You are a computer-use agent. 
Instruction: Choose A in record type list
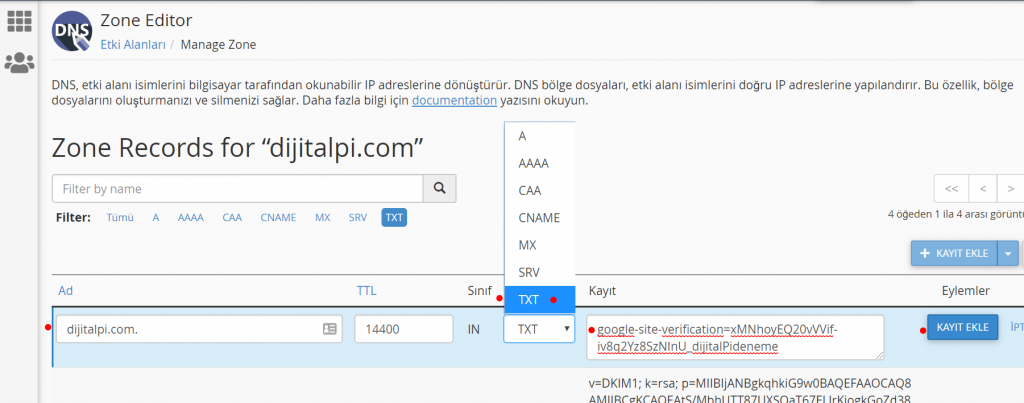pyautogui.click(x=539, y=136)
